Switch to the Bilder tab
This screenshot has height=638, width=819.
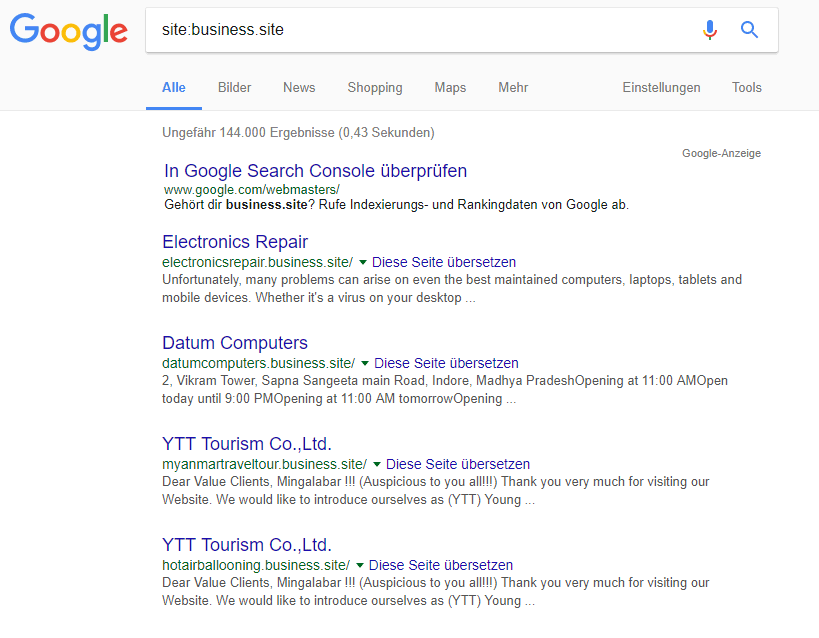(234, 87)
